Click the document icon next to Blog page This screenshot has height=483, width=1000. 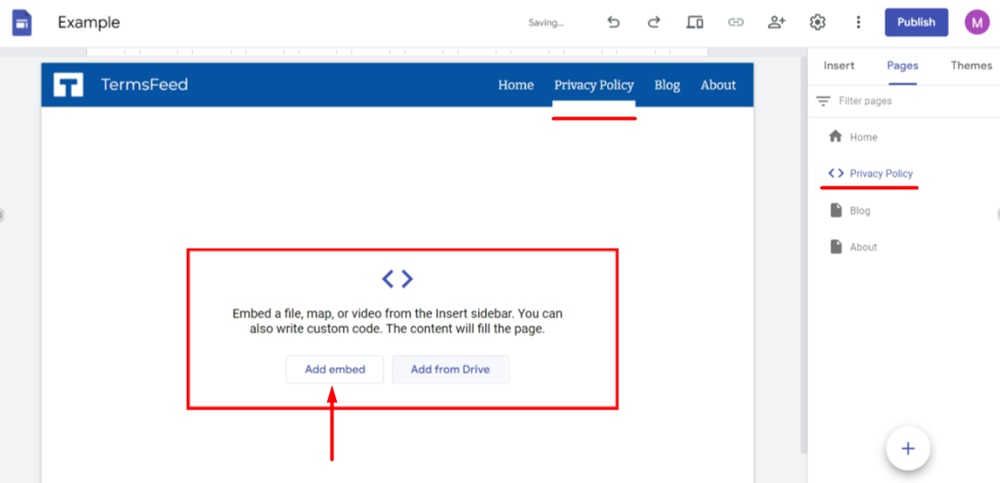[x=835, y=210]
